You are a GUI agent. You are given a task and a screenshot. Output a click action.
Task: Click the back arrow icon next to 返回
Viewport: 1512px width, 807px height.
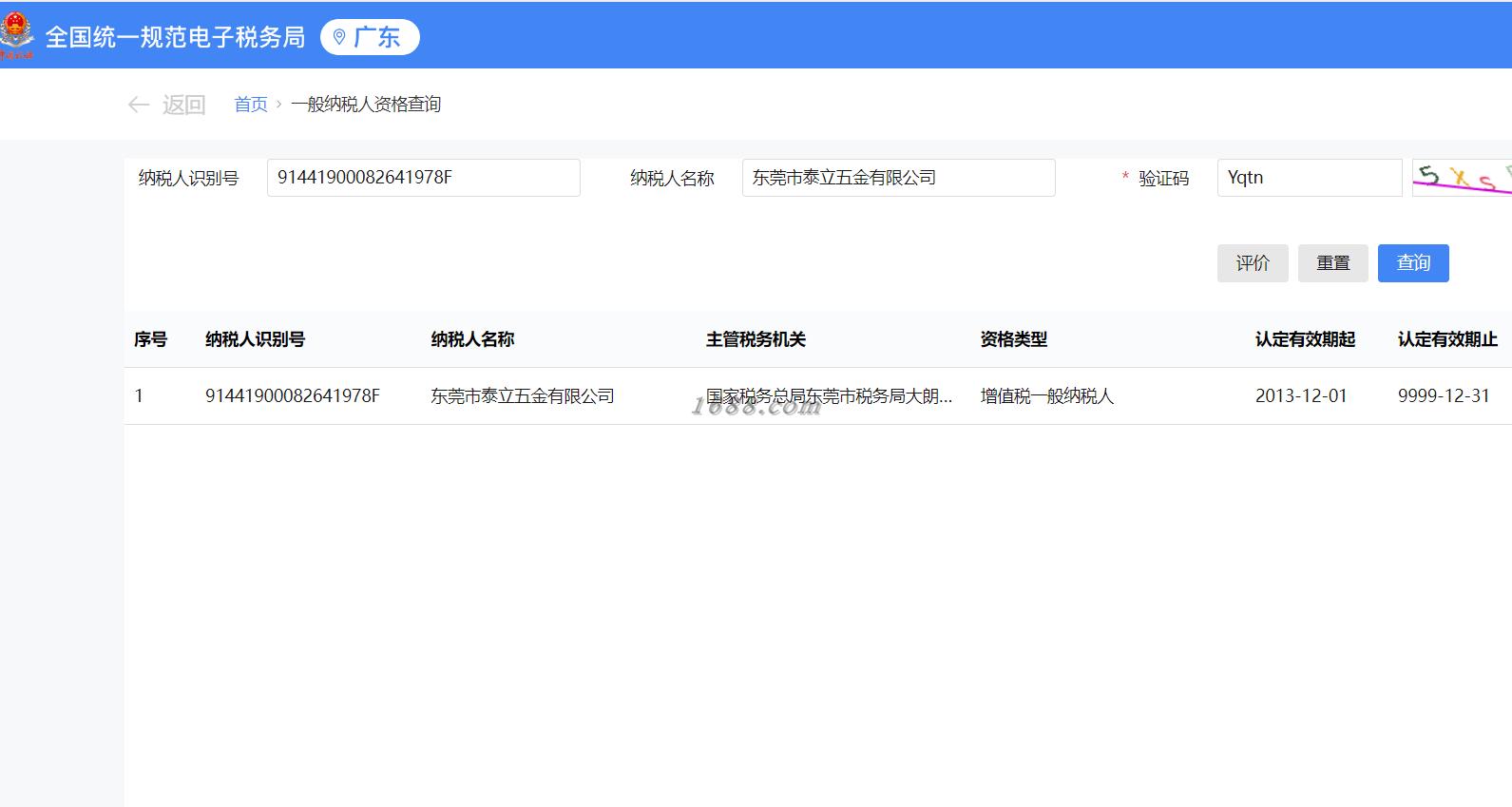click(x=139, y=105)
